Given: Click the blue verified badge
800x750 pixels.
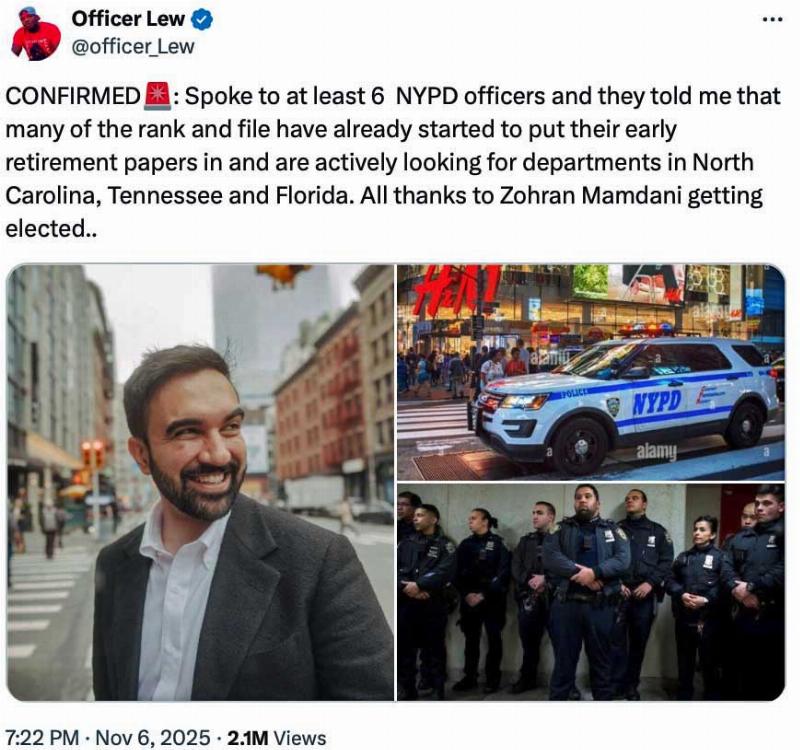Looking at the screenshot, I should (202, 19).
